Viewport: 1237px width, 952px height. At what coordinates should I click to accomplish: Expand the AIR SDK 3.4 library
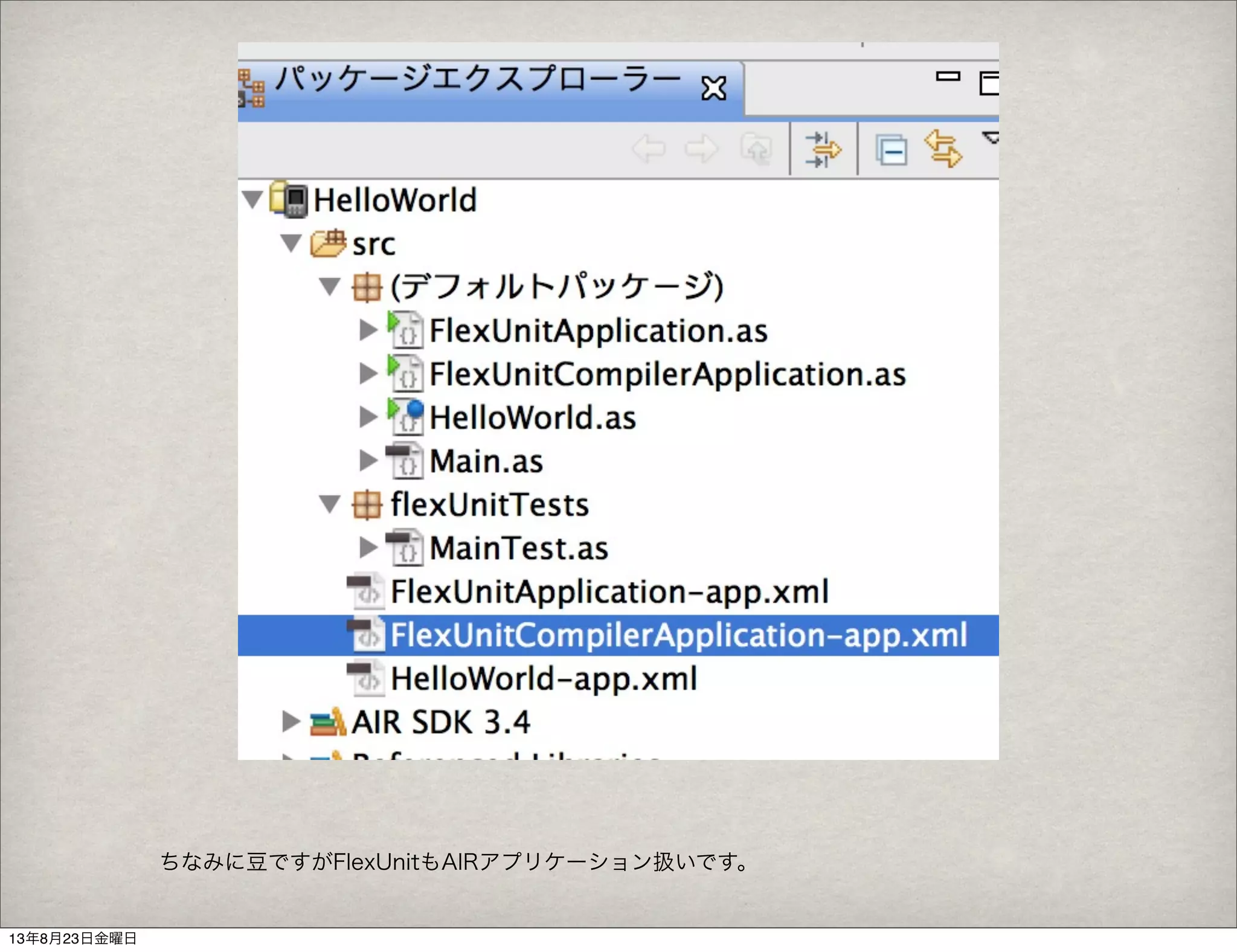coord(291,721)
